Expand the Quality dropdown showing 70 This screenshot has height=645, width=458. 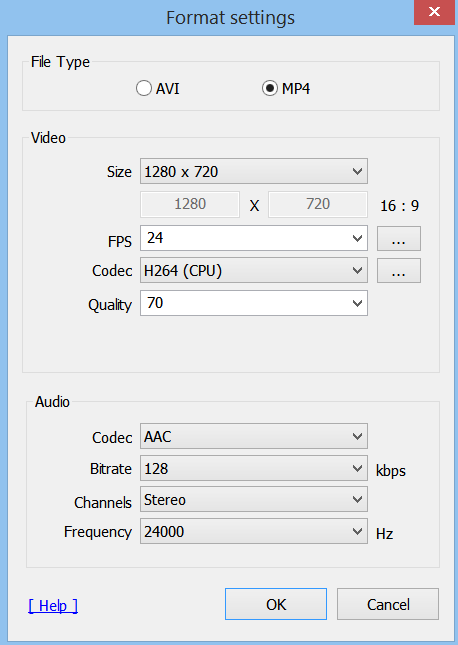254,303
